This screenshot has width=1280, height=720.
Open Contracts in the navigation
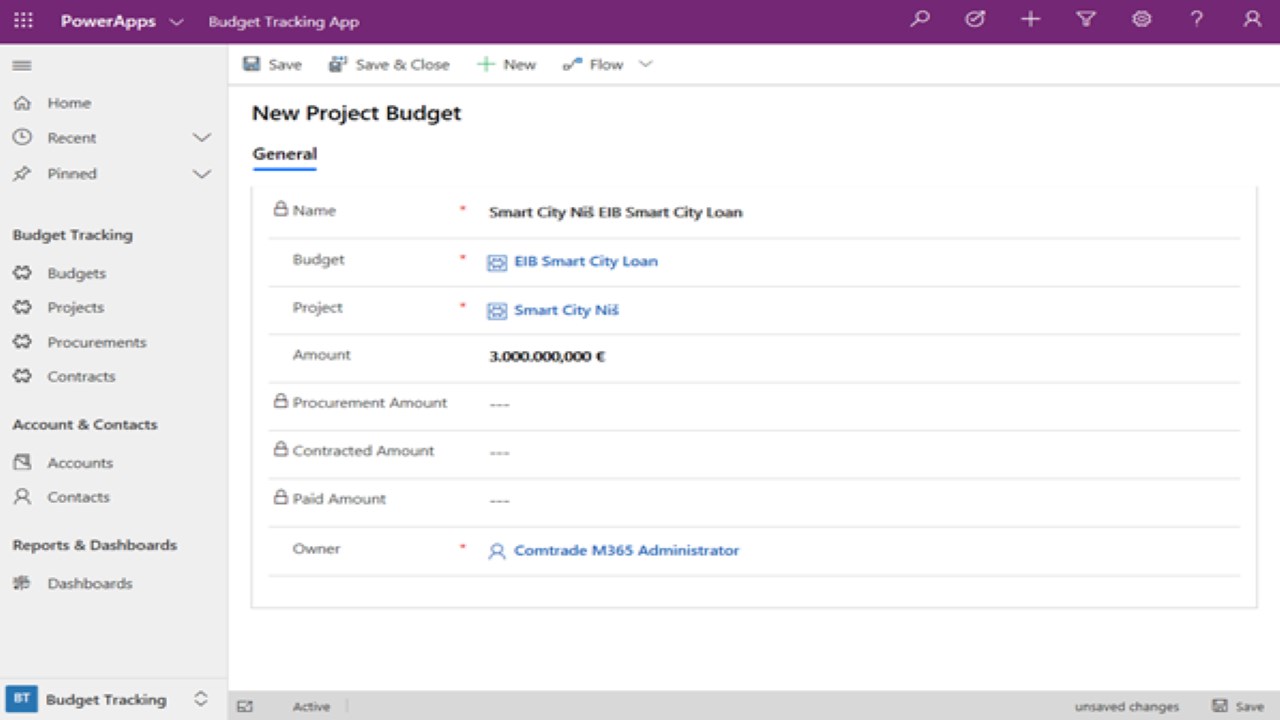[x=81, y=376]
